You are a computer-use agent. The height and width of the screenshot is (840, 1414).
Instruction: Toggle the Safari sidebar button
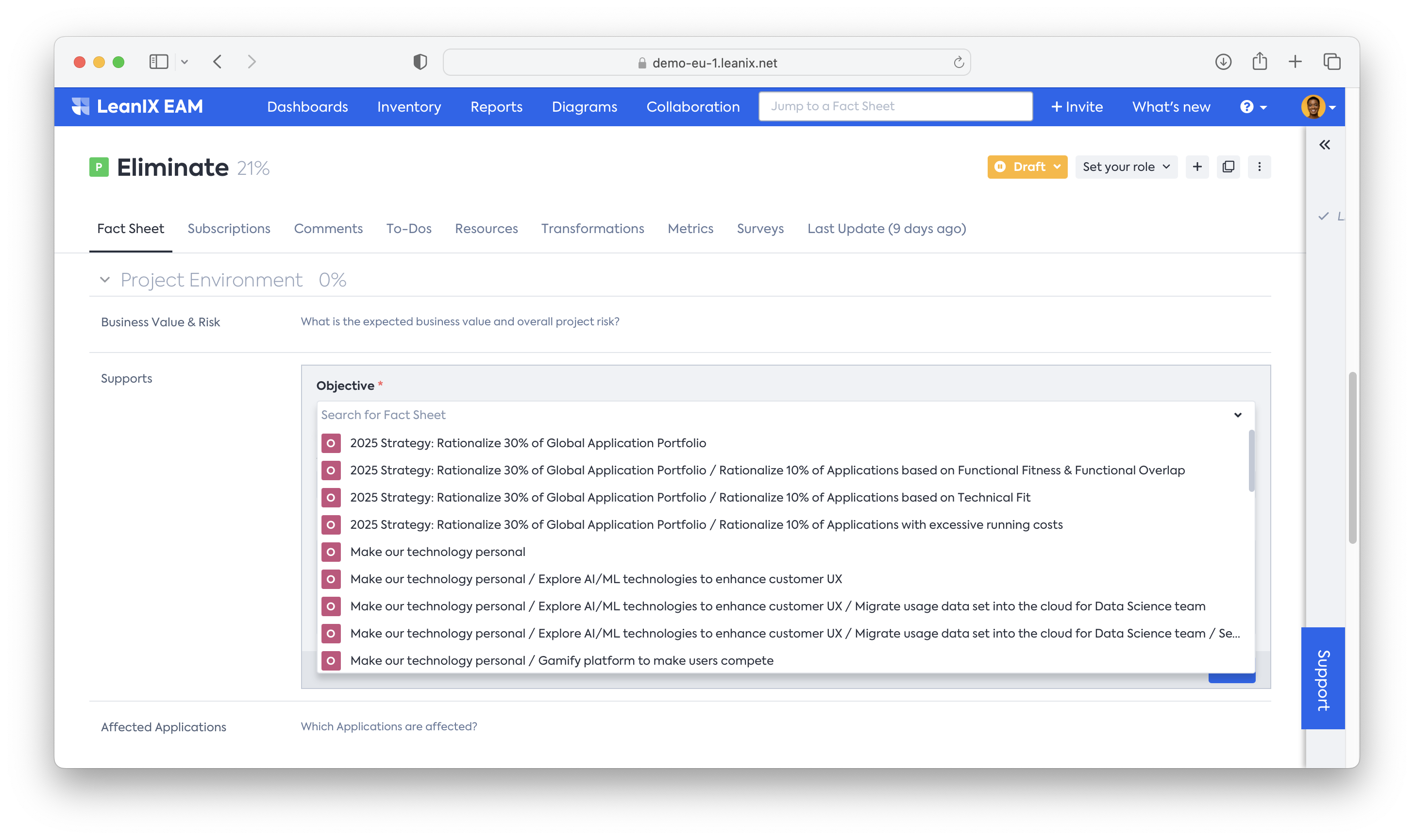[x=158, y=62]
